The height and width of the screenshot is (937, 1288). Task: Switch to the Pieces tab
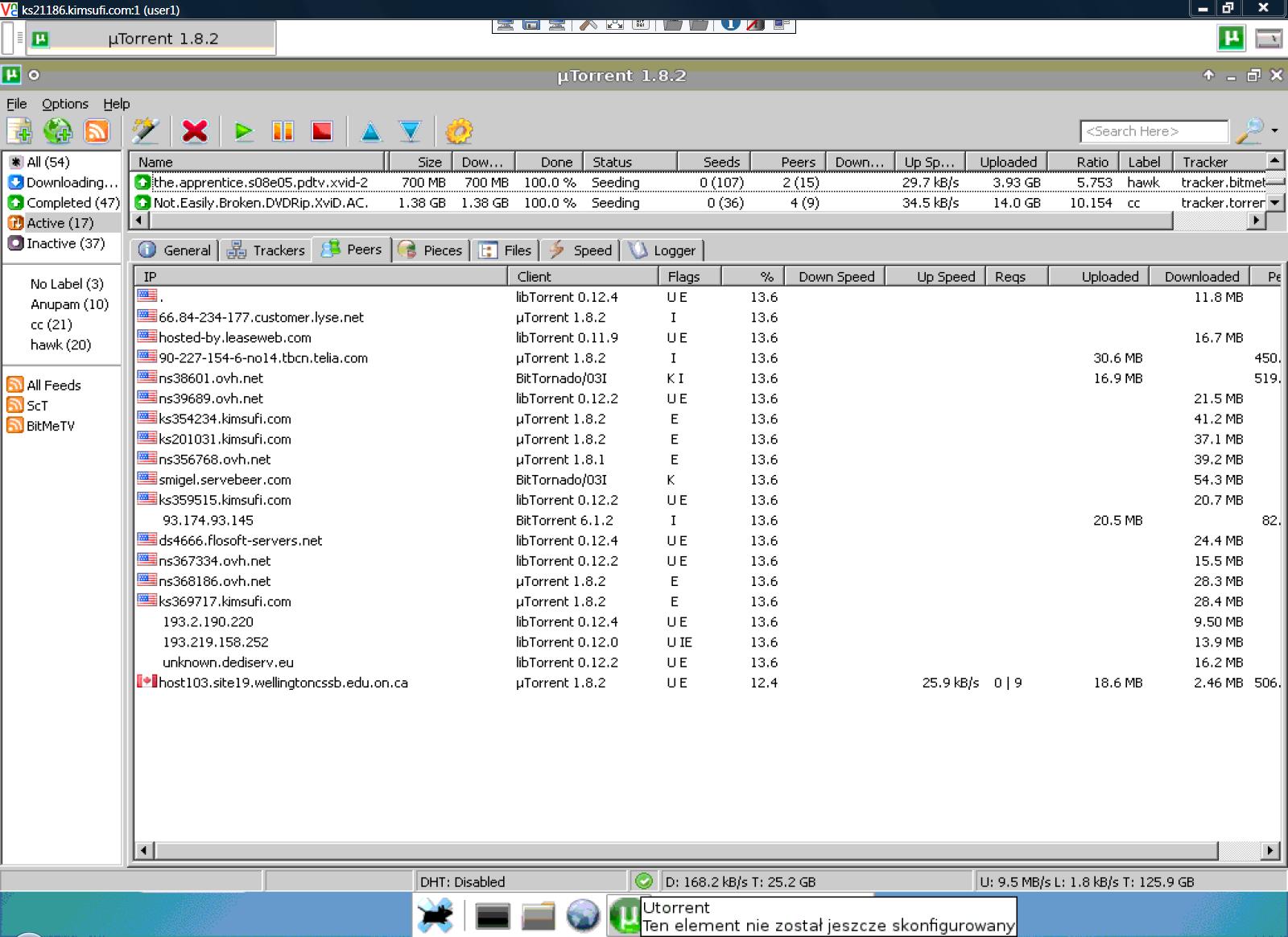click(x=431, y=250)
